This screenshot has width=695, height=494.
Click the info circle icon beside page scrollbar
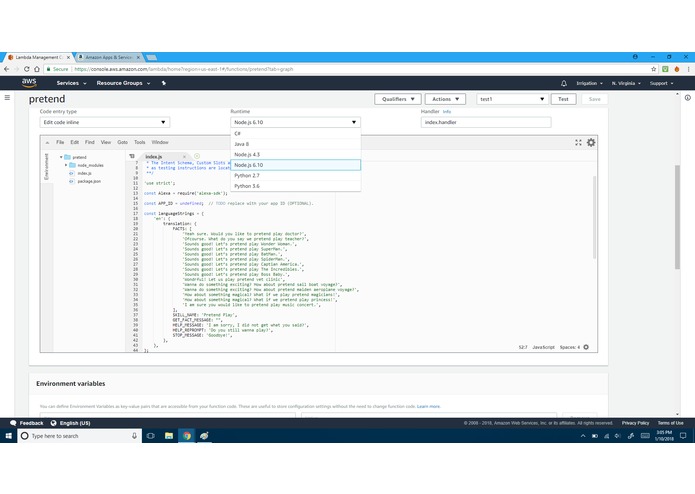pyautogui.click(x=687, y=98)
